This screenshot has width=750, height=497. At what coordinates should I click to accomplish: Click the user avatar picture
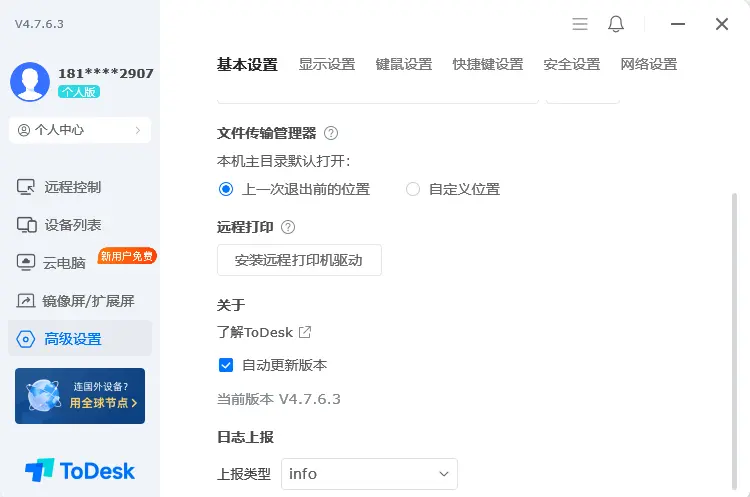(30, 82)
